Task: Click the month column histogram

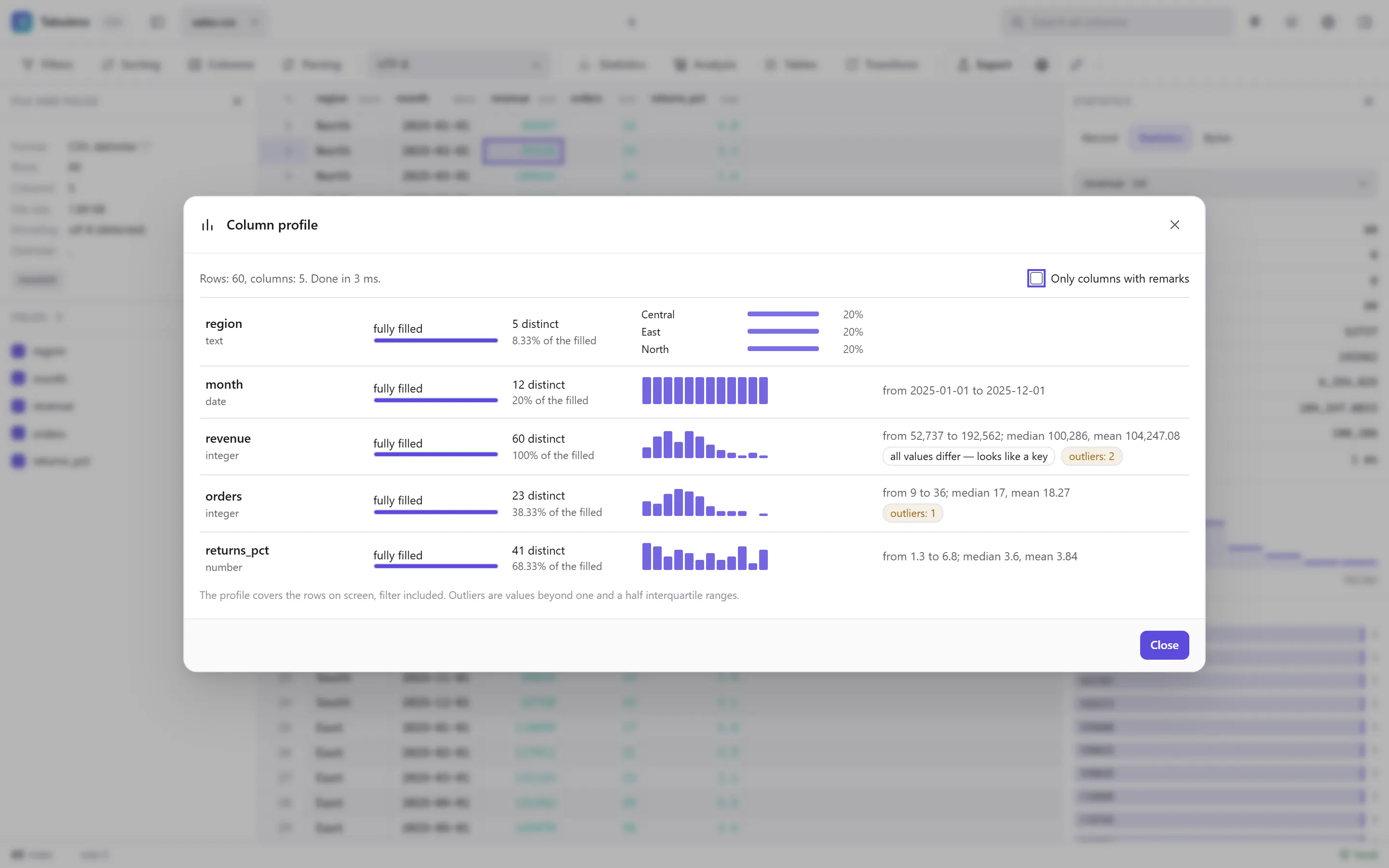Action: coord(705,391)
